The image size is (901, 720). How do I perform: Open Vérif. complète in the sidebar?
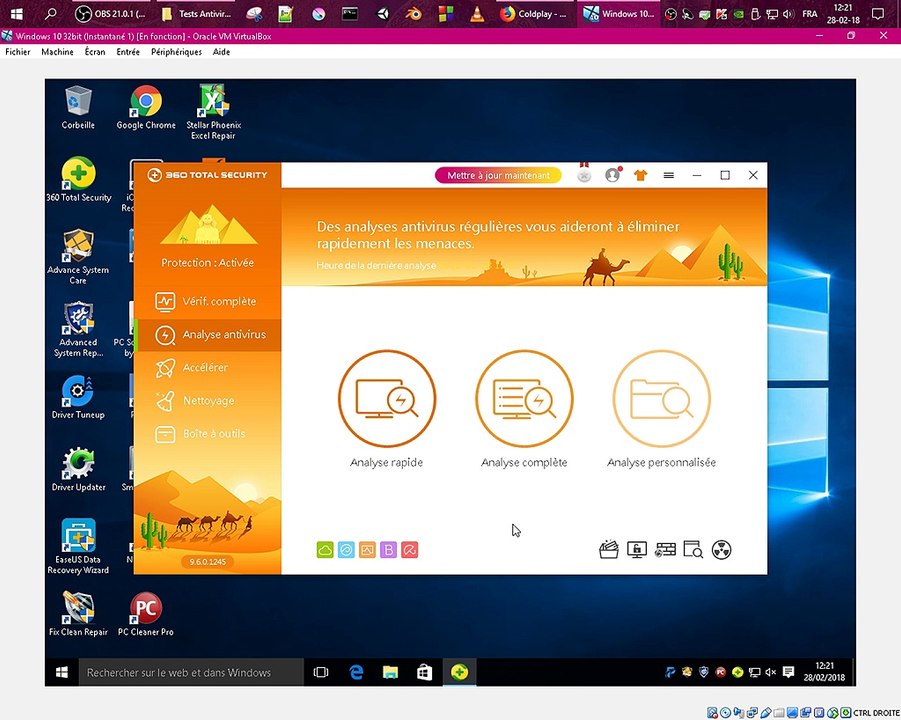point(207,301)
